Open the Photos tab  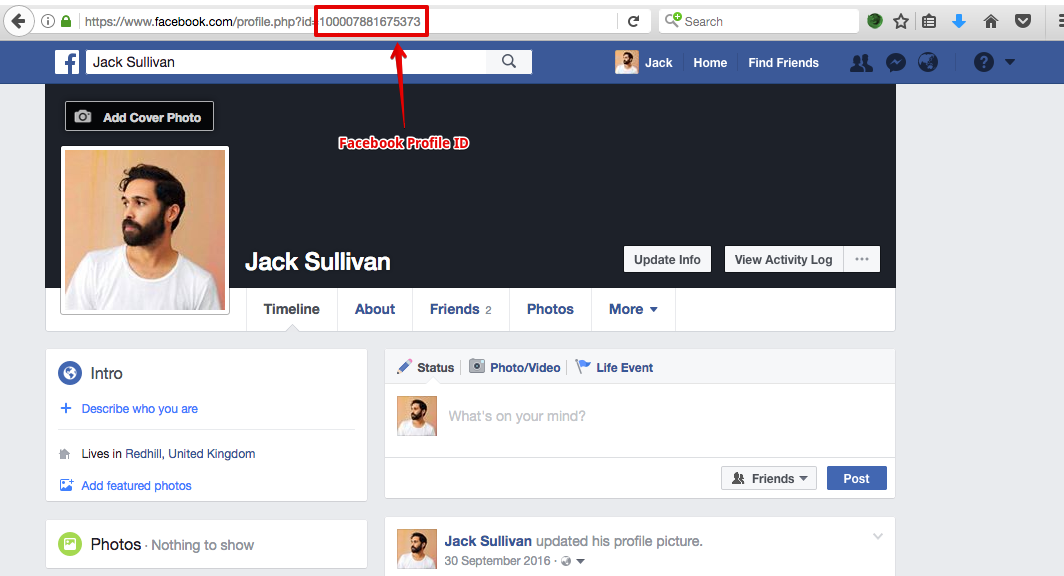click(x=550, y=309)
